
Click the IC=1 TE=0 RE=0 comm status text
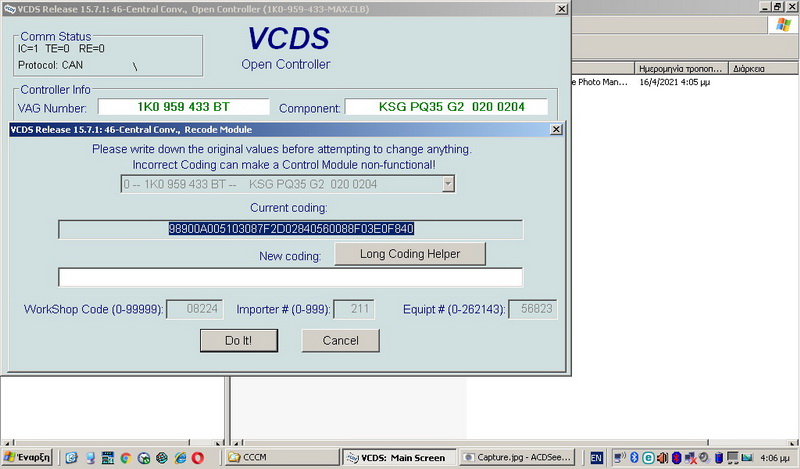point(61,49)
